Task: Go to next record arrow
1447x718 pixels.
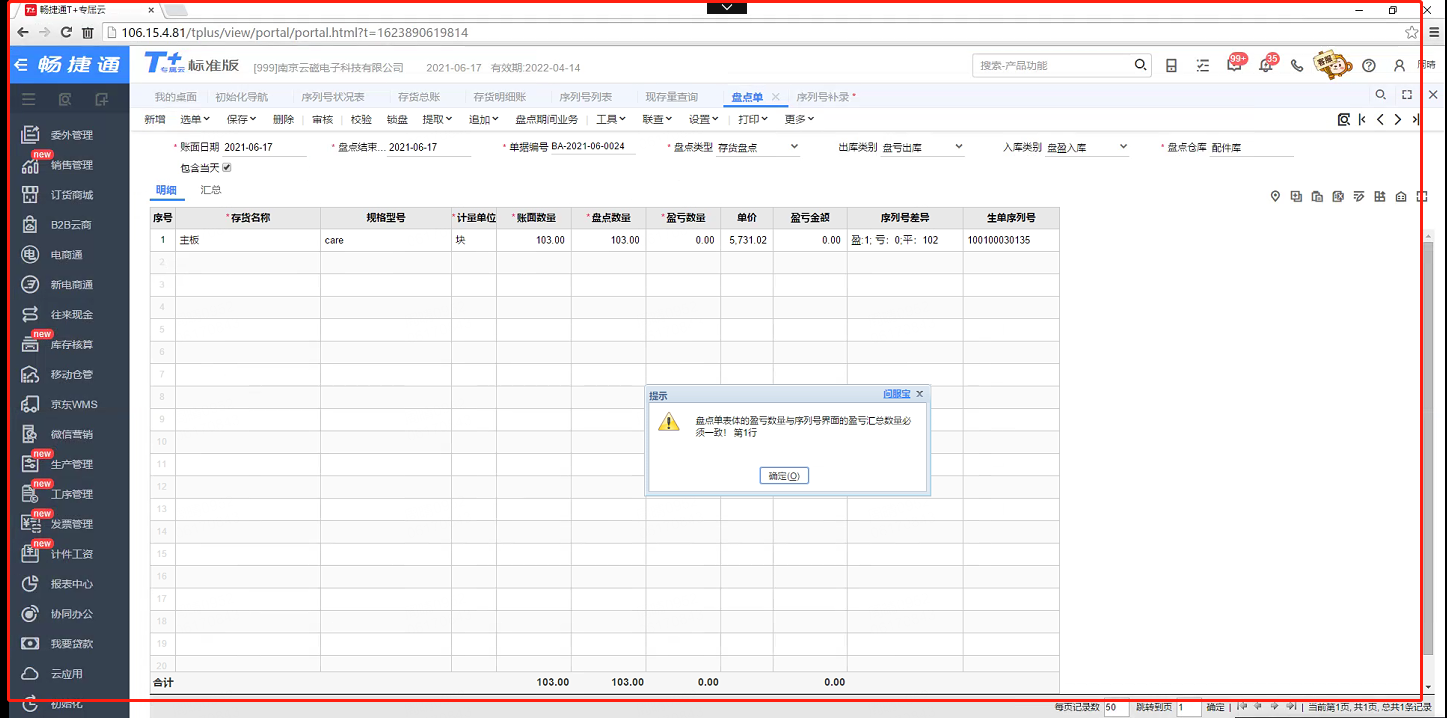Action: [x=1398, y=119]
